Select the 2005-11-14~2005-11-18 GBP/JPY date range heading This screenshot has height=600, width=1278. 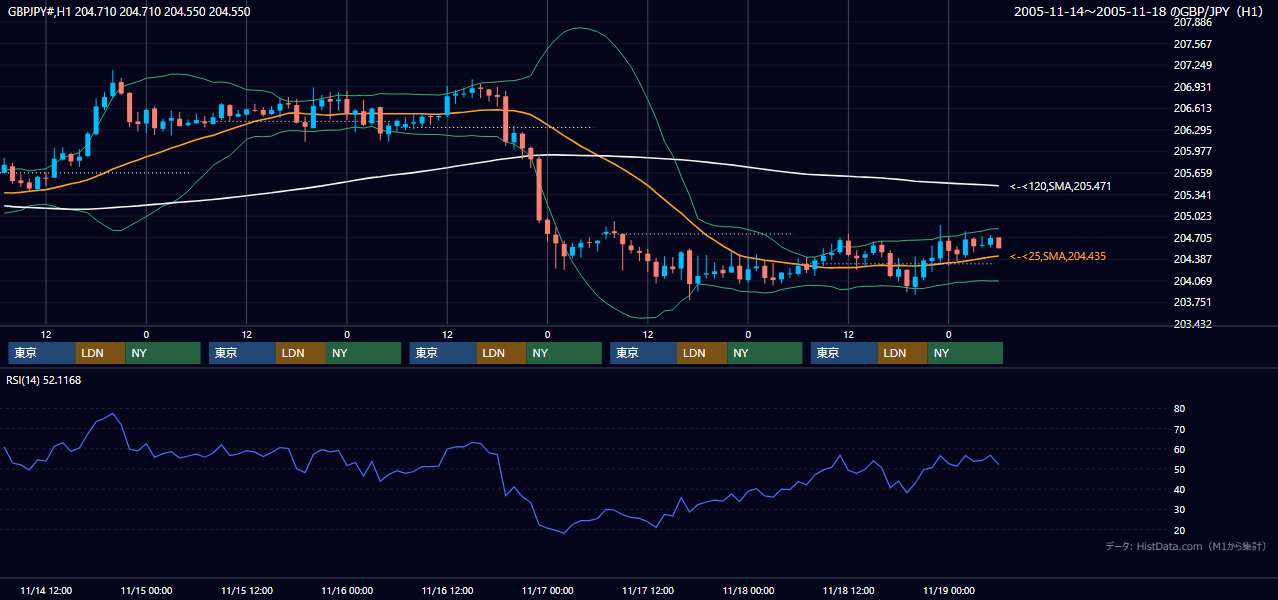tap(1140, 12)
